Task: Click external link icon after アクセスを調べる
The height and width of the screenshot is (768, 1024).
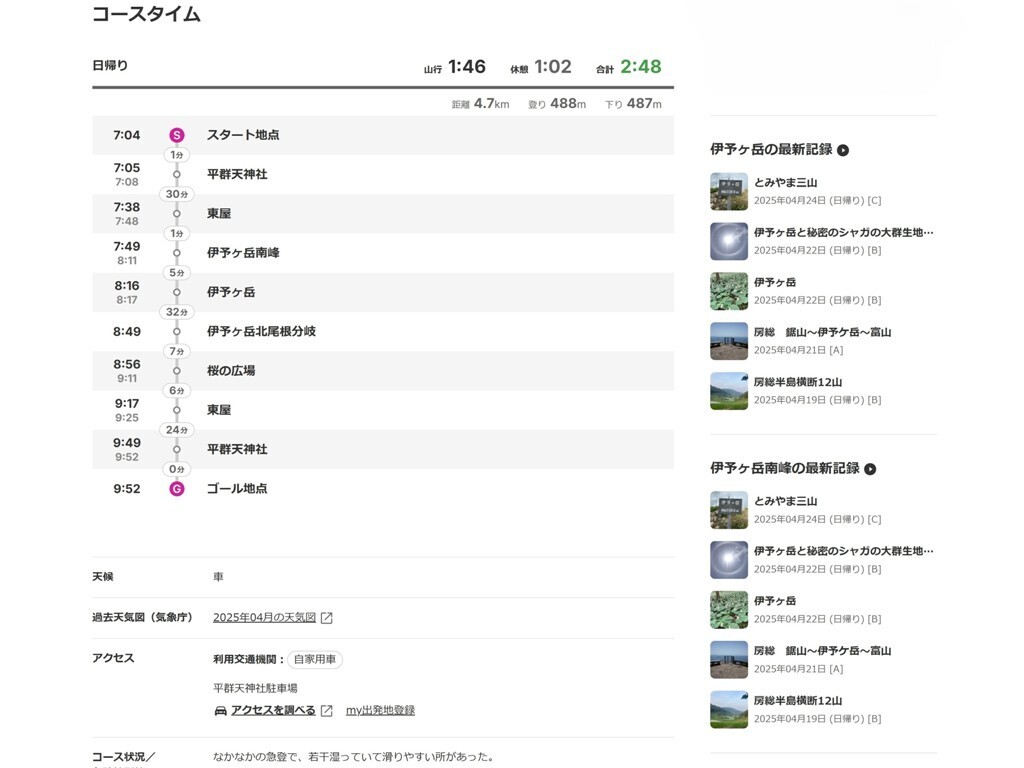Action: coord(327,711)
